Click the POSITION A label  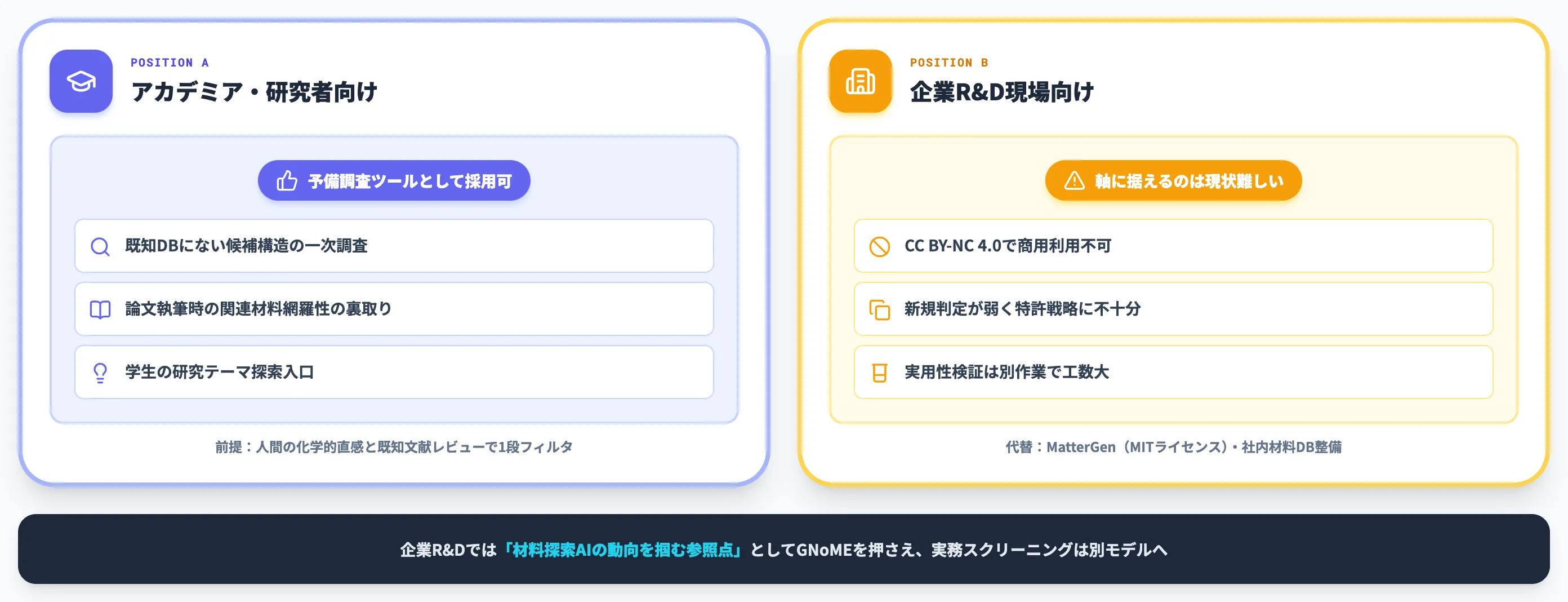170,63
